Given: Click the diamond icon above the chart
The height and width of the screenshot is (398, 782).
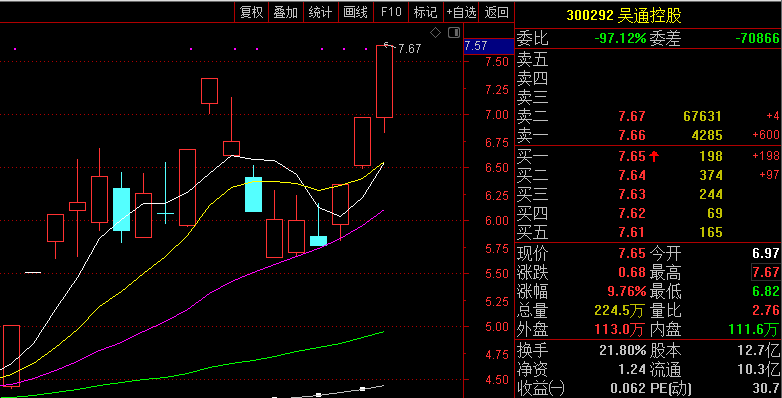Looking at the screenshot, I should (x=435, y=33).
